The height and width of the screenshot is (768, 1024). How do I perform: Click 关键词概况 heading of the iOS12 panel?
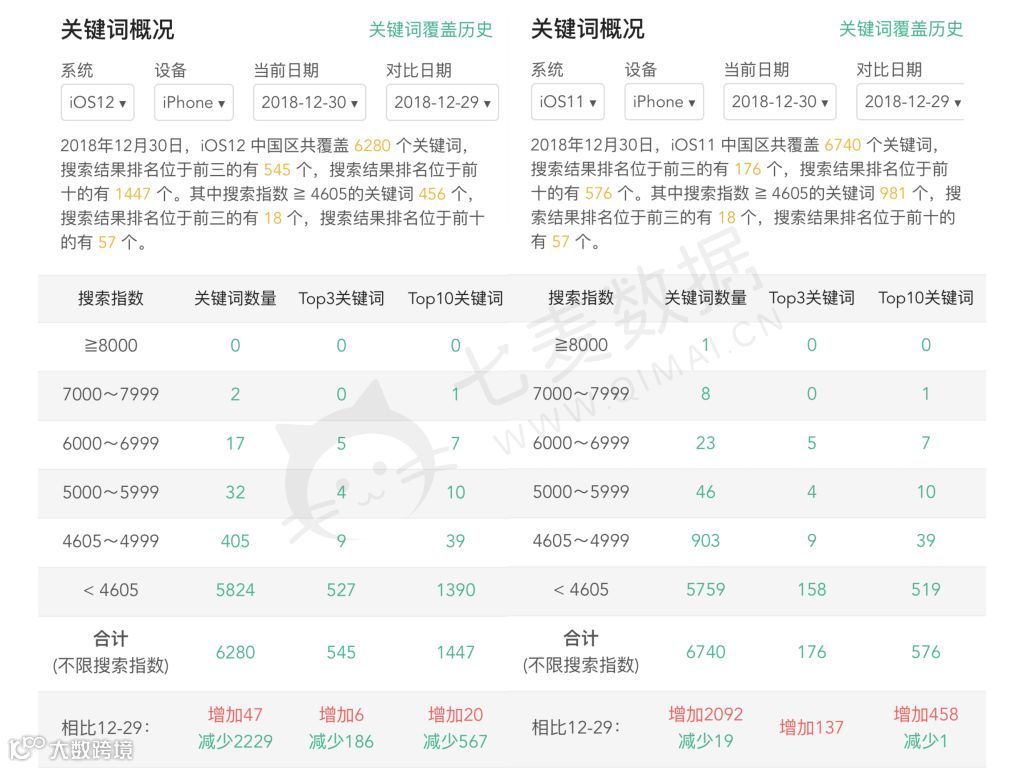(x=118, y=29)
